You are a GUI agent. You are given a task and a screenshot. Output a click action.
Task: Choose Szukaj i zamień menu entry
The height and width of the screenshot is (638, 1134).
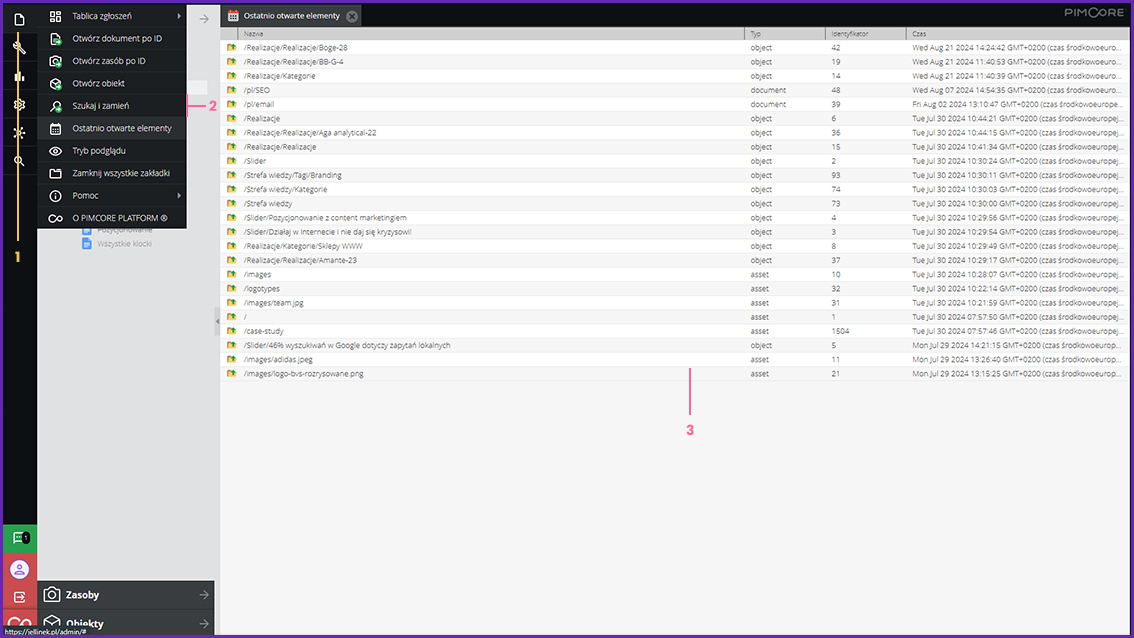pyautogui.click(x=100, y=106)
